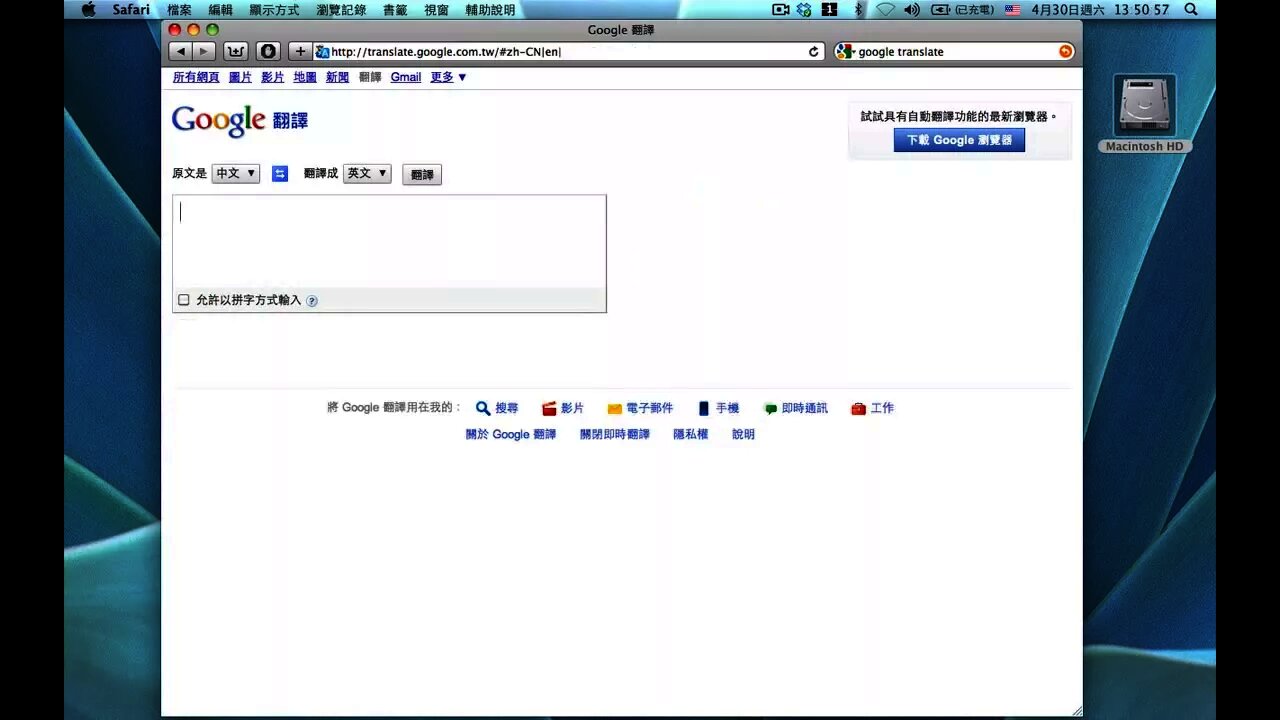Reload the page via address bar icon

click(x=814, y=51)
